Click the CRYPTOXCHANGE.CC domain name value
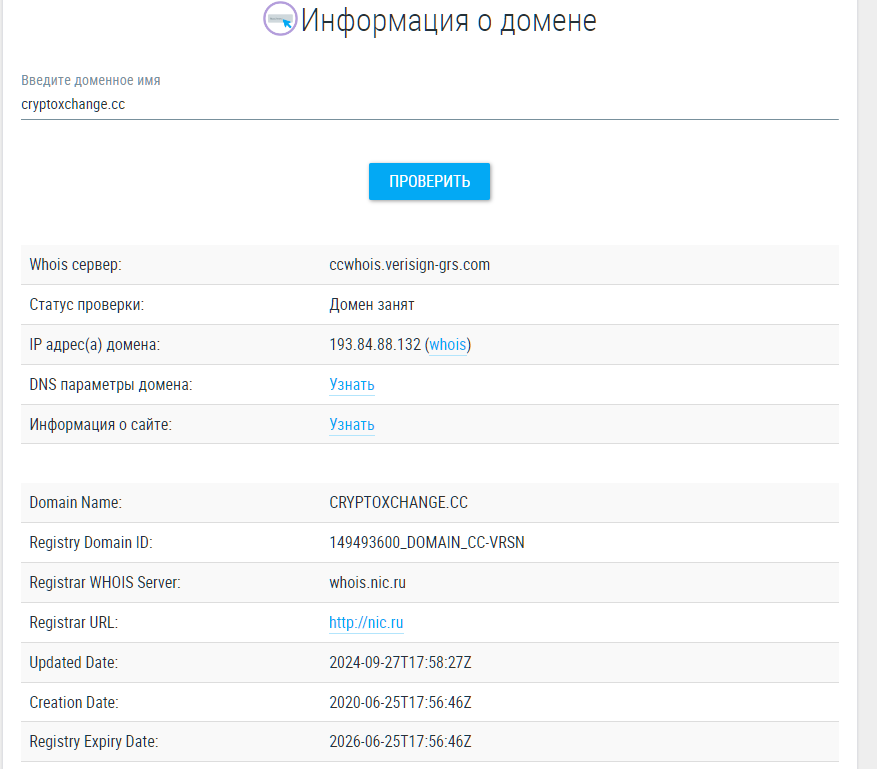Screen dimensions: 877x769 tap(398, 502)
